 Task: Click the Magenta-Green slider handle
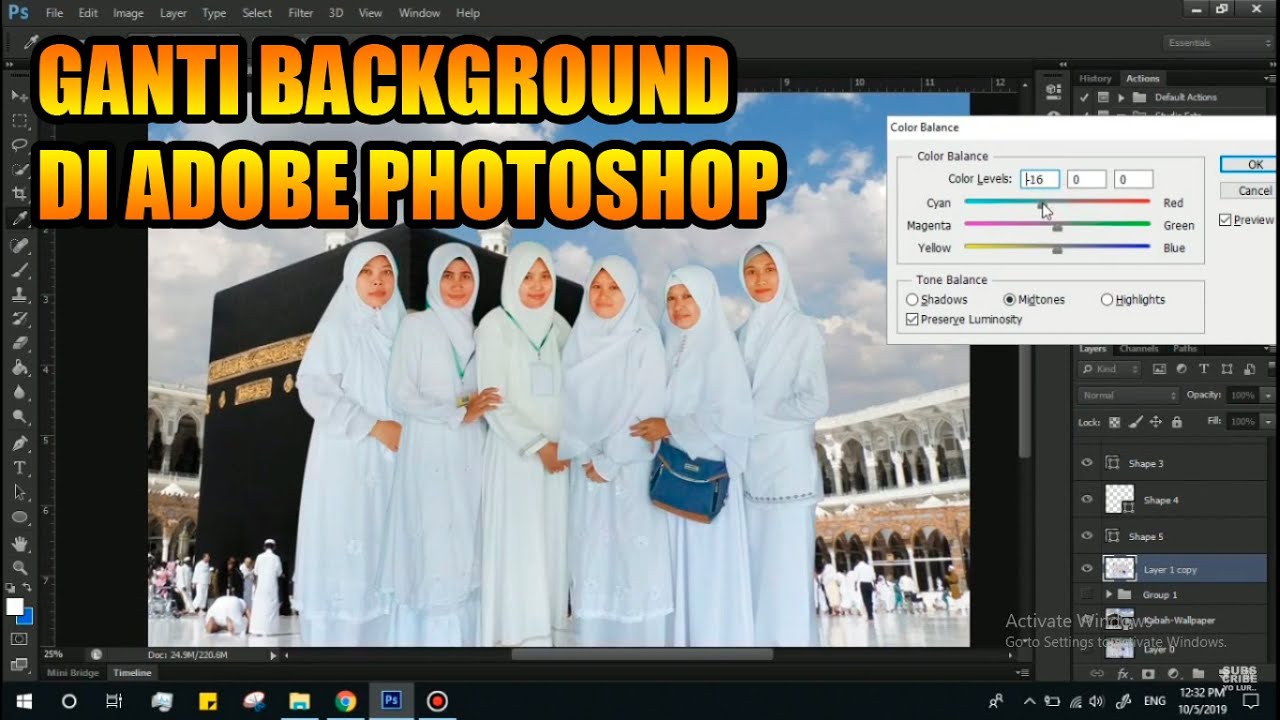click(x=1057, y=229)
